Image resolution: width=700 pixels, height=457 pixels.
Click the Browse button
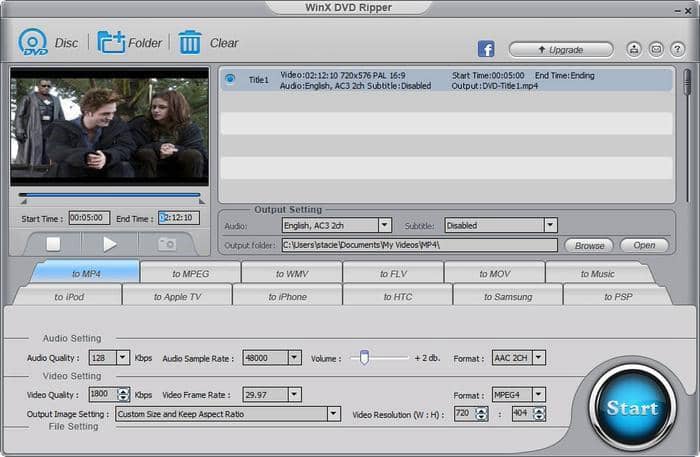pos(589,245)
